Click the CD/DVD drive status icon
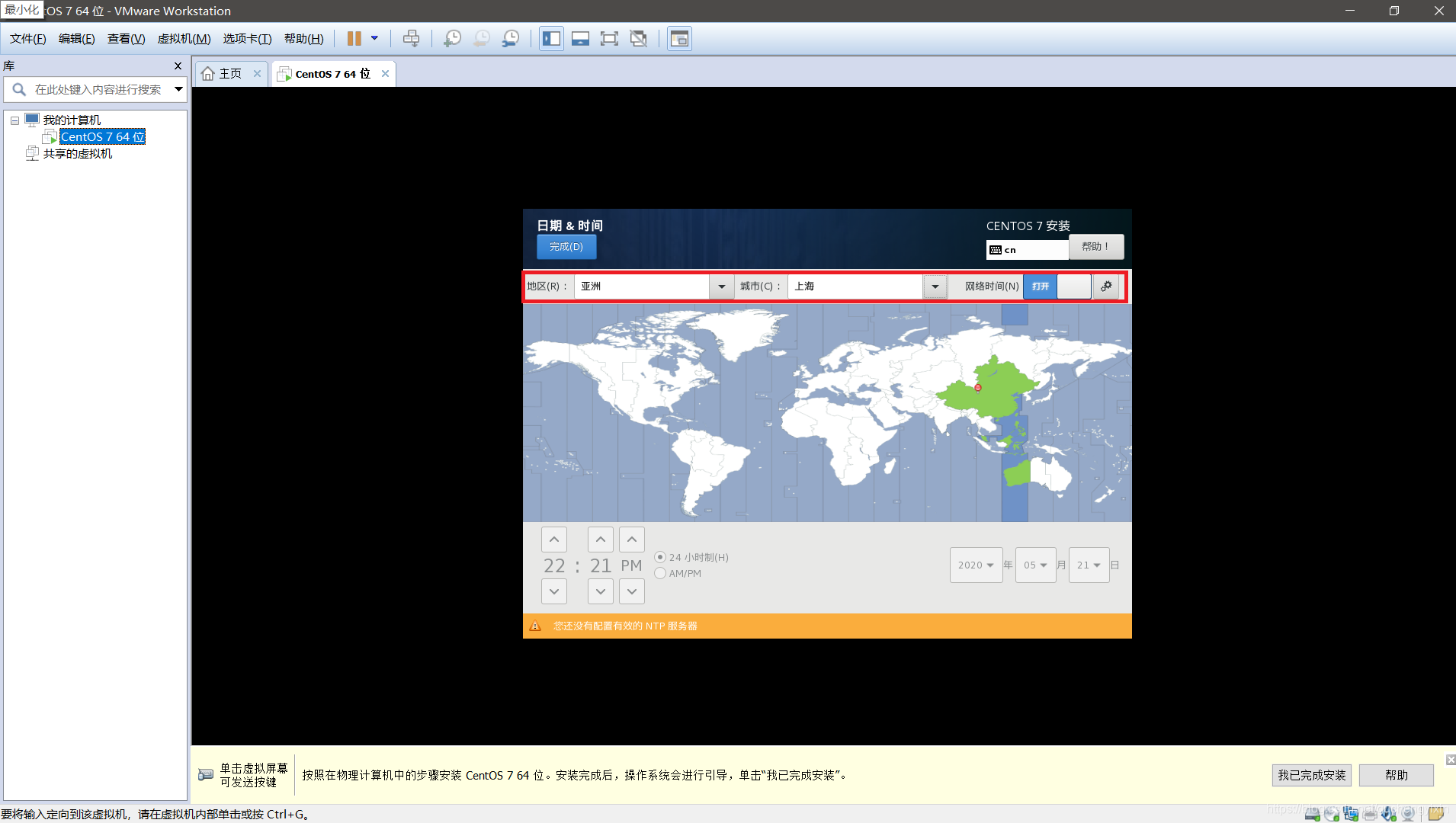The width and height of the screenshot is (1456, 823). tap(1332, 813)
